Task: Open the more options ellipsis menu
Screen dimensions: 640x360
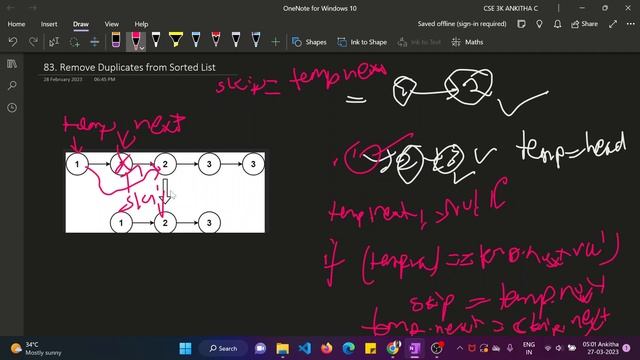Action: pos(631,24)
